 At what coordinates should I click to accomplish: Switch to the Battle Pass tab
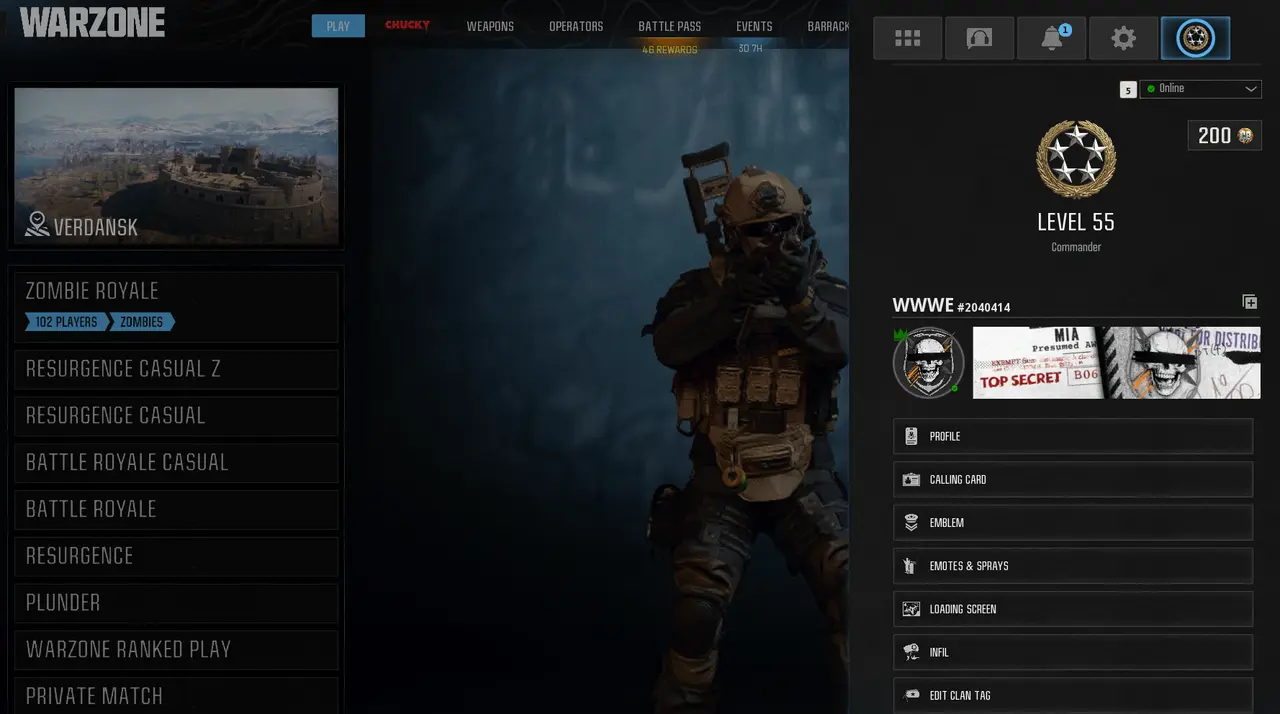[669, 26]
